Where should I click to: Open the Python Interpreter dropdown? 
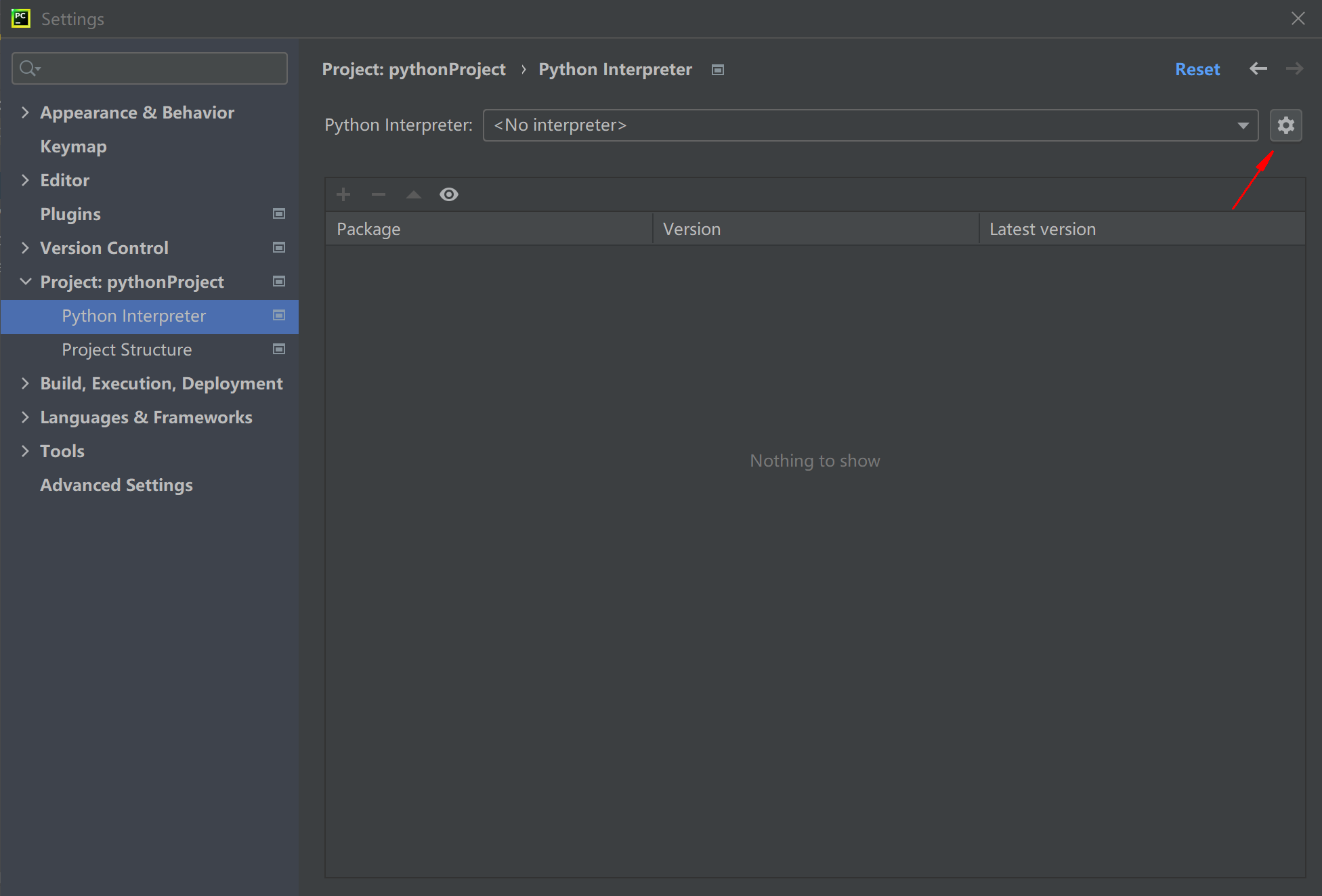tap(870, 125)
